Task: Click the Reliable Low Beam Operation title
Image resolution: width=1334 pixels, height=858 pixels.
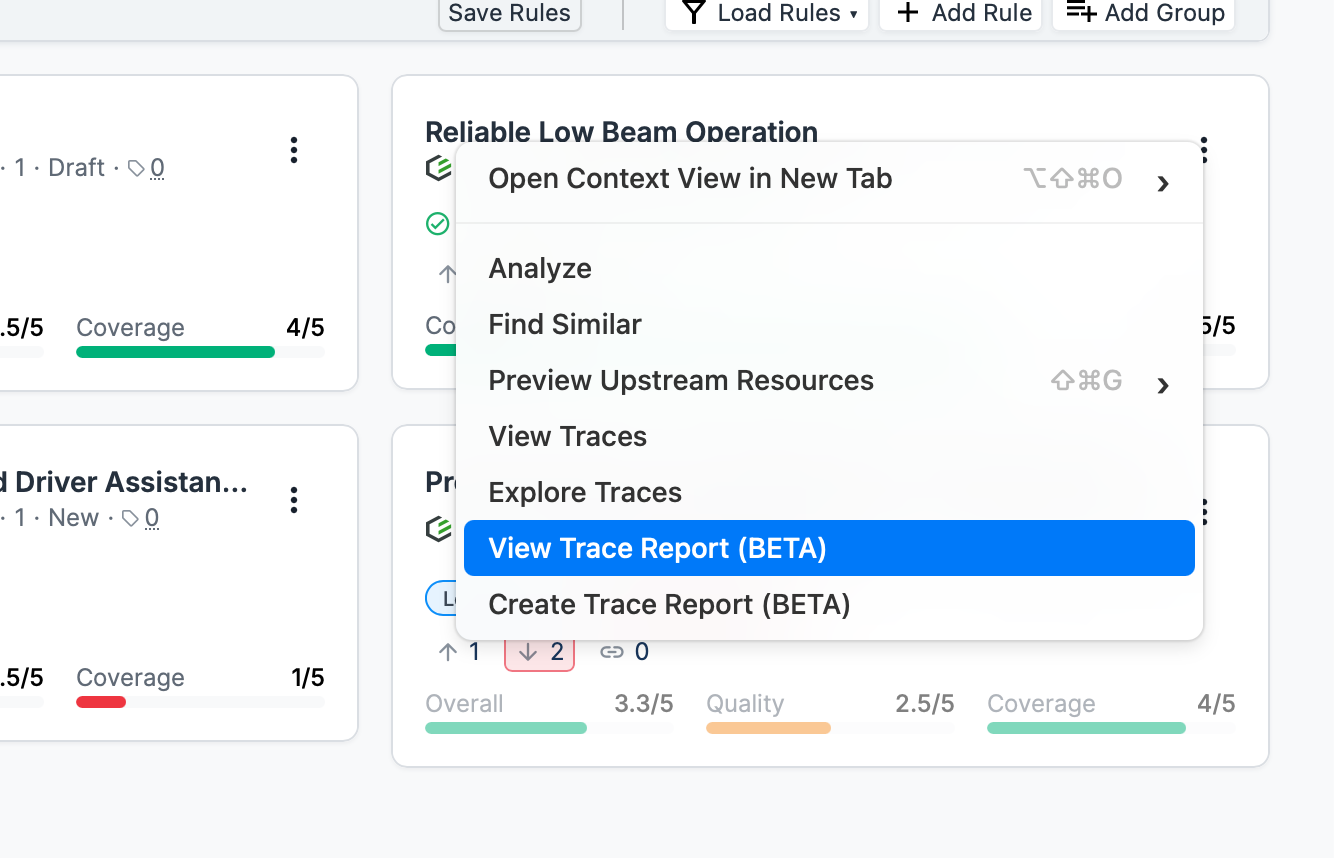Action: tap(621, 132)
